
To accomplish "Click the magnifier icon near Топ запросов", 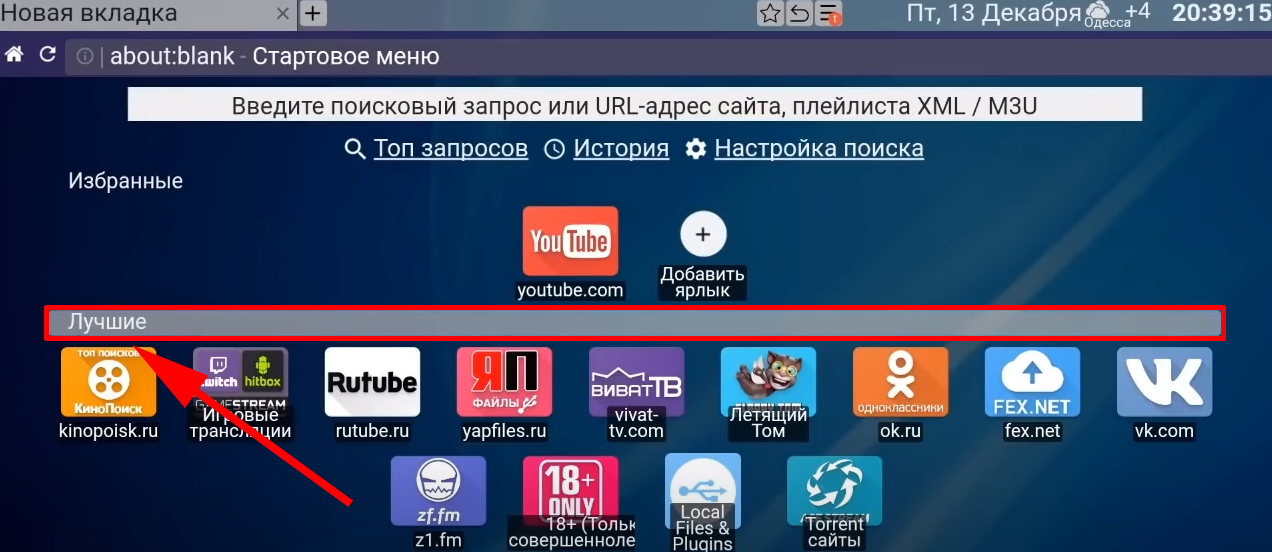I will coord(354,150).
